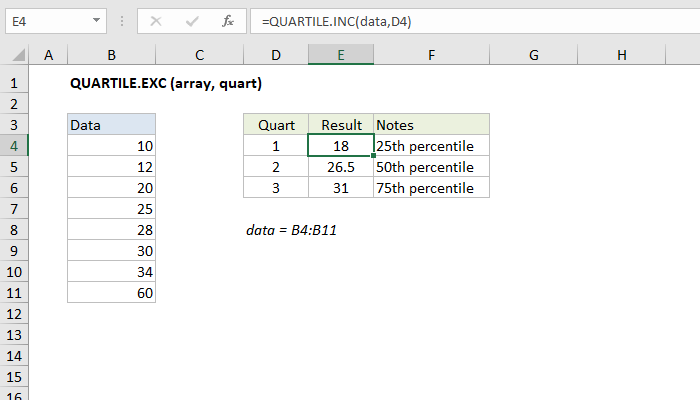Click the title cell QUARTILE.EXC (array, quart)
This screenshot has width=700, height=400.
click(x=166, y=83)
